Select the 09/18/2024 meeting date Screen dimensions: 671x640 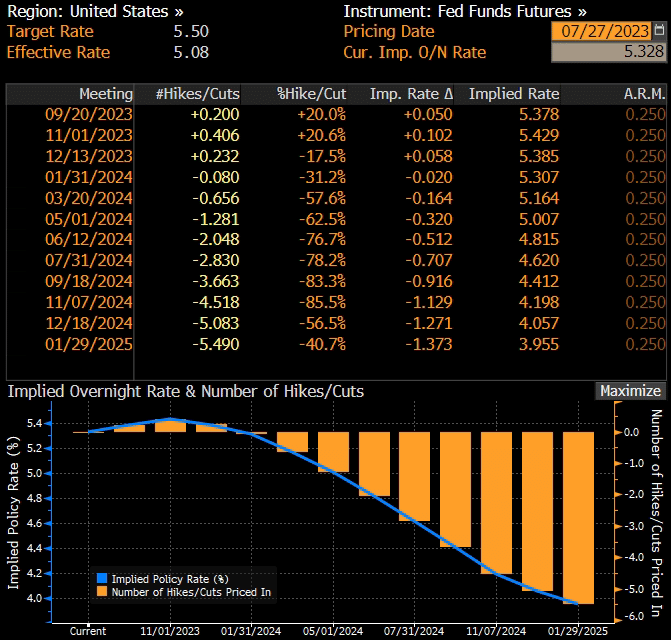(x=89, y=281)
